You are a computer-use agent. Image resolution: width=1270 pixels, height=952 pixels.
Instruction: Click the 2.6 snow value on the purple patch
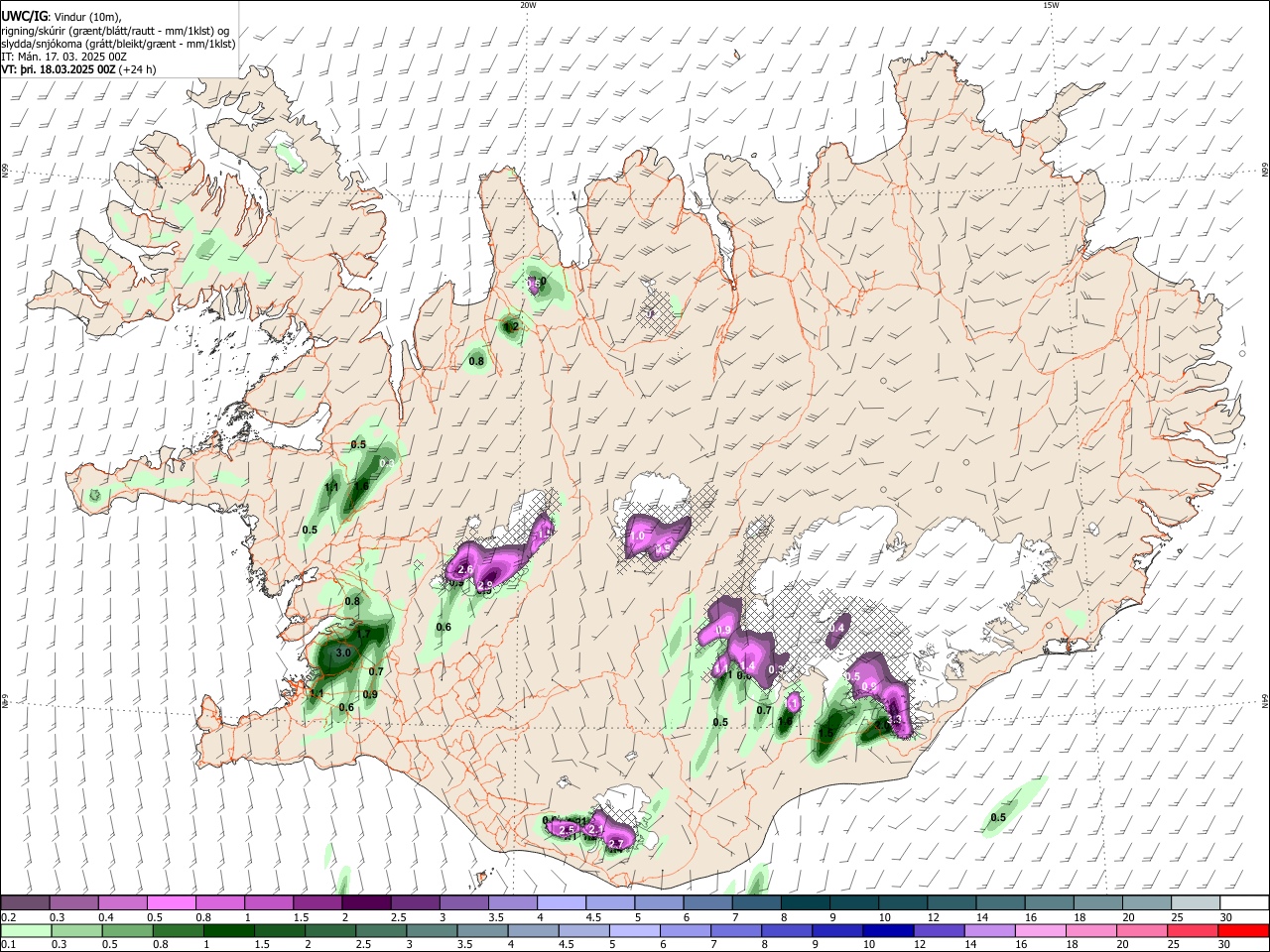465,570
